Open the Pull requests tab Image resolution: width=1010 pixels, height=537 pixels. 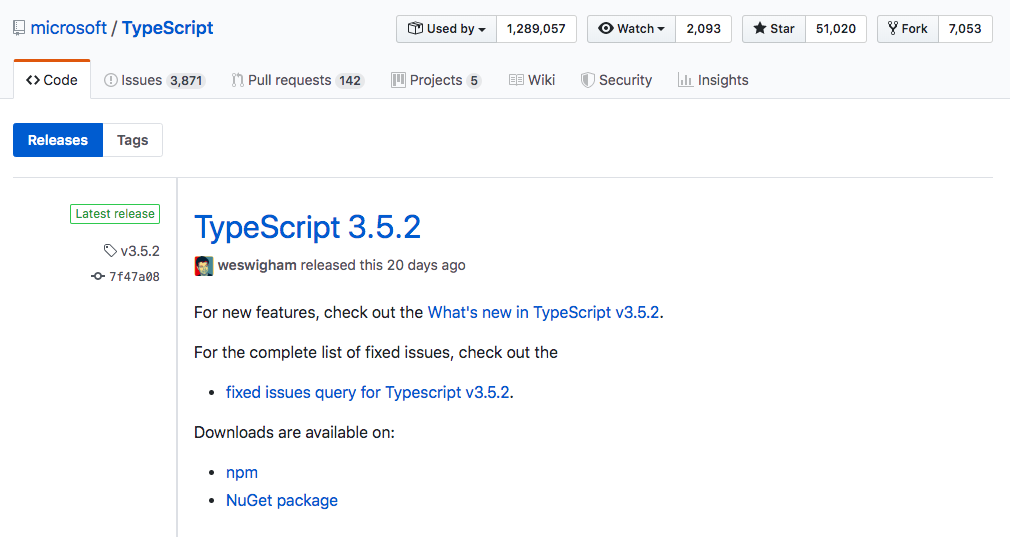click(x=296, y=80)
